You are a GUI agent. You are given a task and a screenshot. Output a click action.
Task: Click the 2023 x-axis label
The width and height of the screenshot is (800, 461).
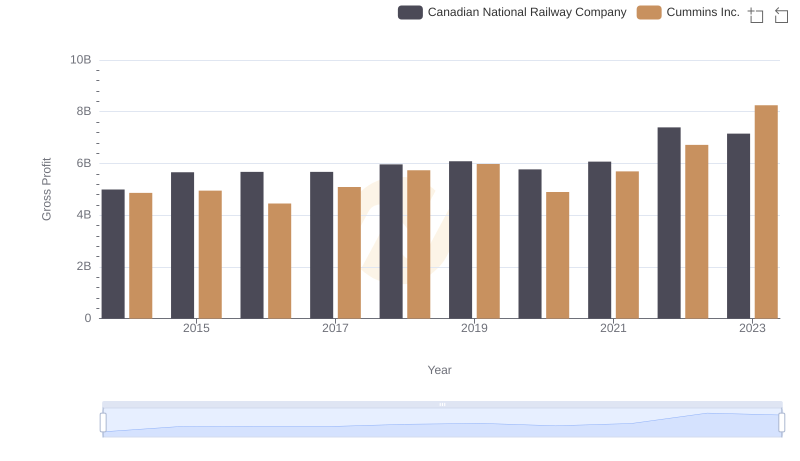coord(753,328)
